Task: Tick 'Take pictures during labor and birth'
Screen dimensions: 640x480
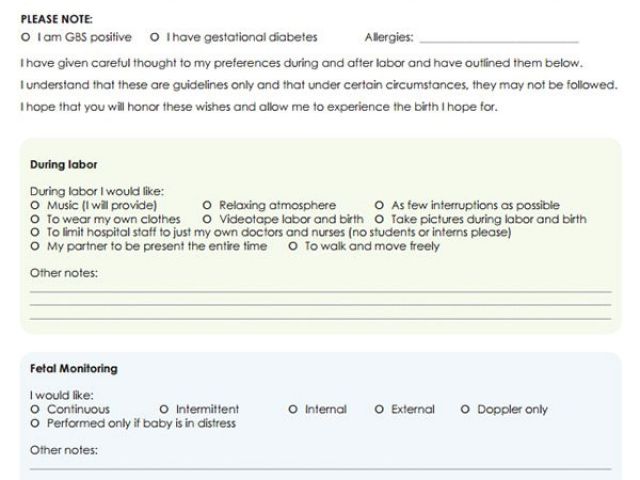Action: pos(379,219)
